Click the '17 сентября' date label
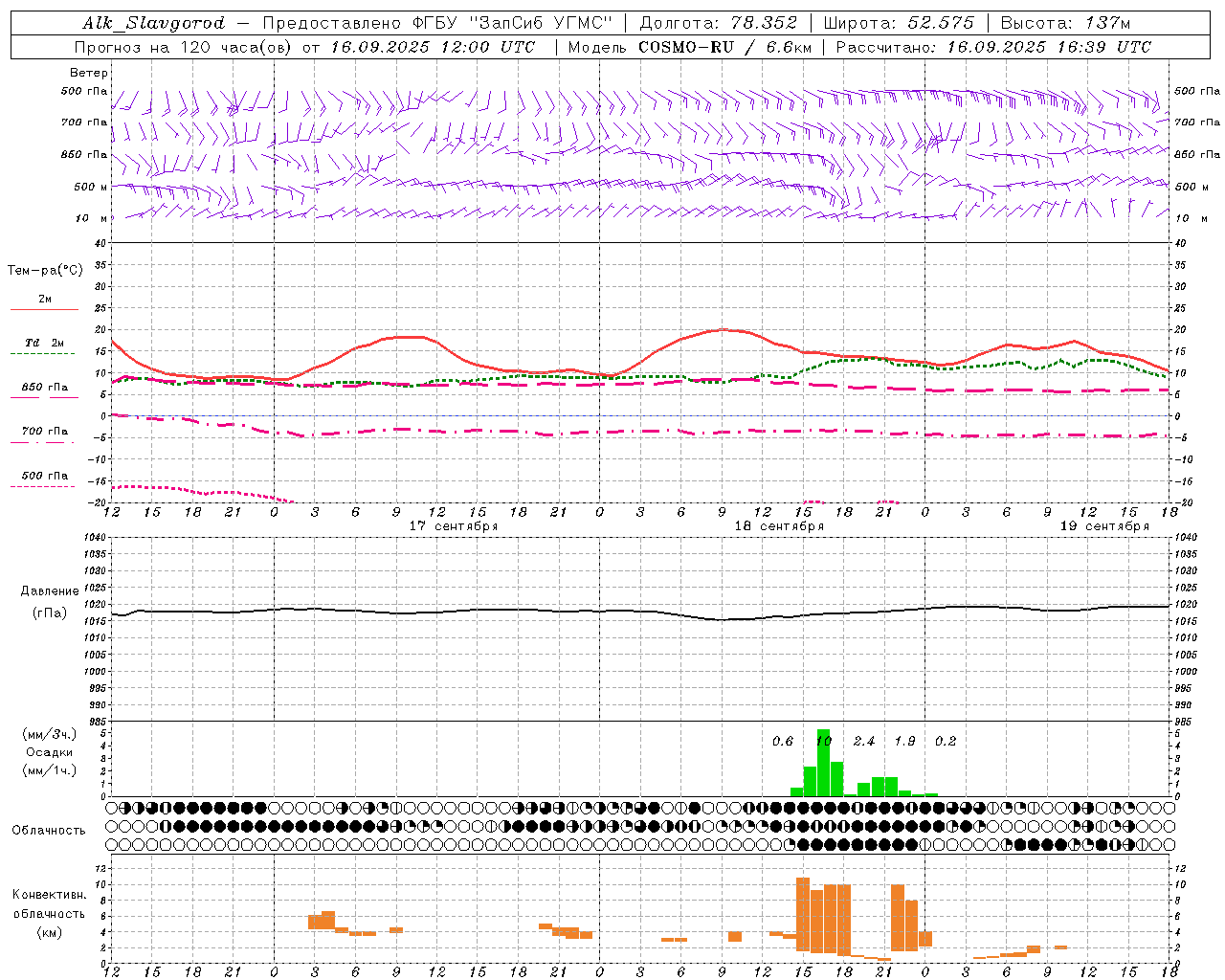Viewport: 1225px width, 980px height. point(454,526)
